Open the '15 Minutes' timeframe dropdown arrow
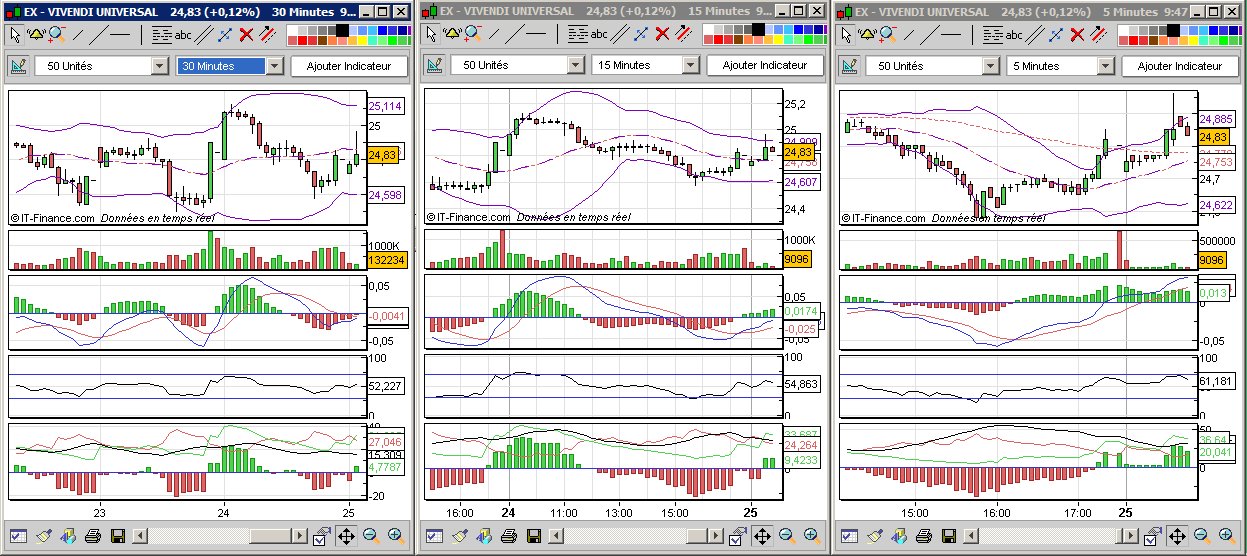The height and width of the screenshot is (556, 1247). point(689,66)
